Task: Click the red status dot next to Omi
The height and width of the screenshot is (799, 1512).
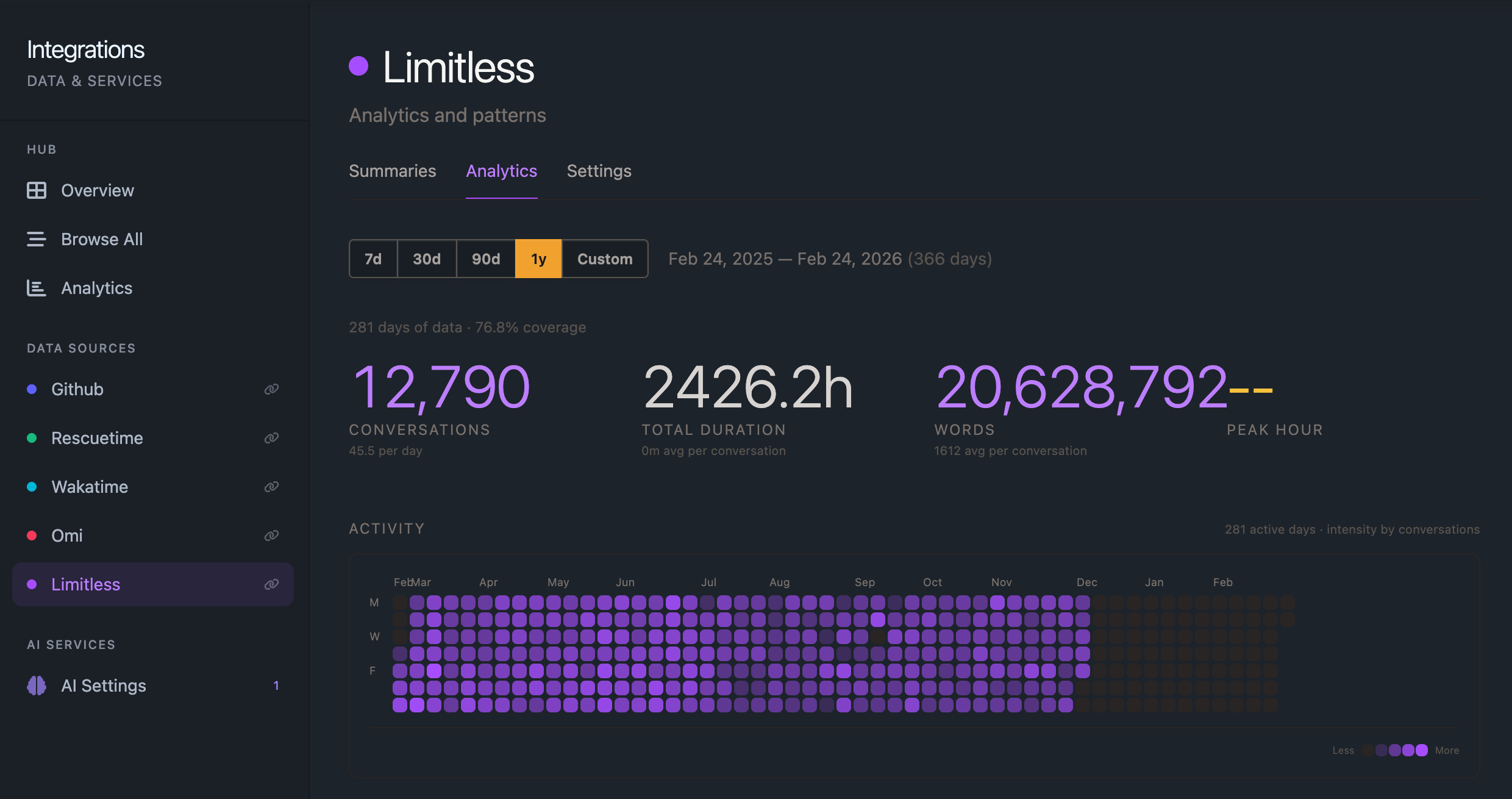Action: 32,535
